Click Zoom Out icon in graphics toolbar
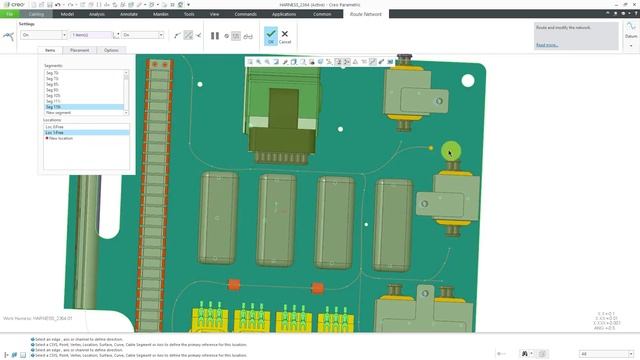 click(267, 62)
